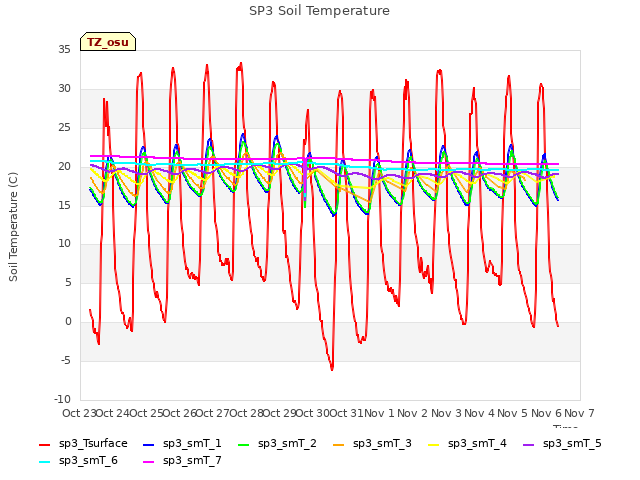Click cyan sp3_smT_6 legend swatch
The width and height of the screenshot is (640, 480).
point(44,462)
